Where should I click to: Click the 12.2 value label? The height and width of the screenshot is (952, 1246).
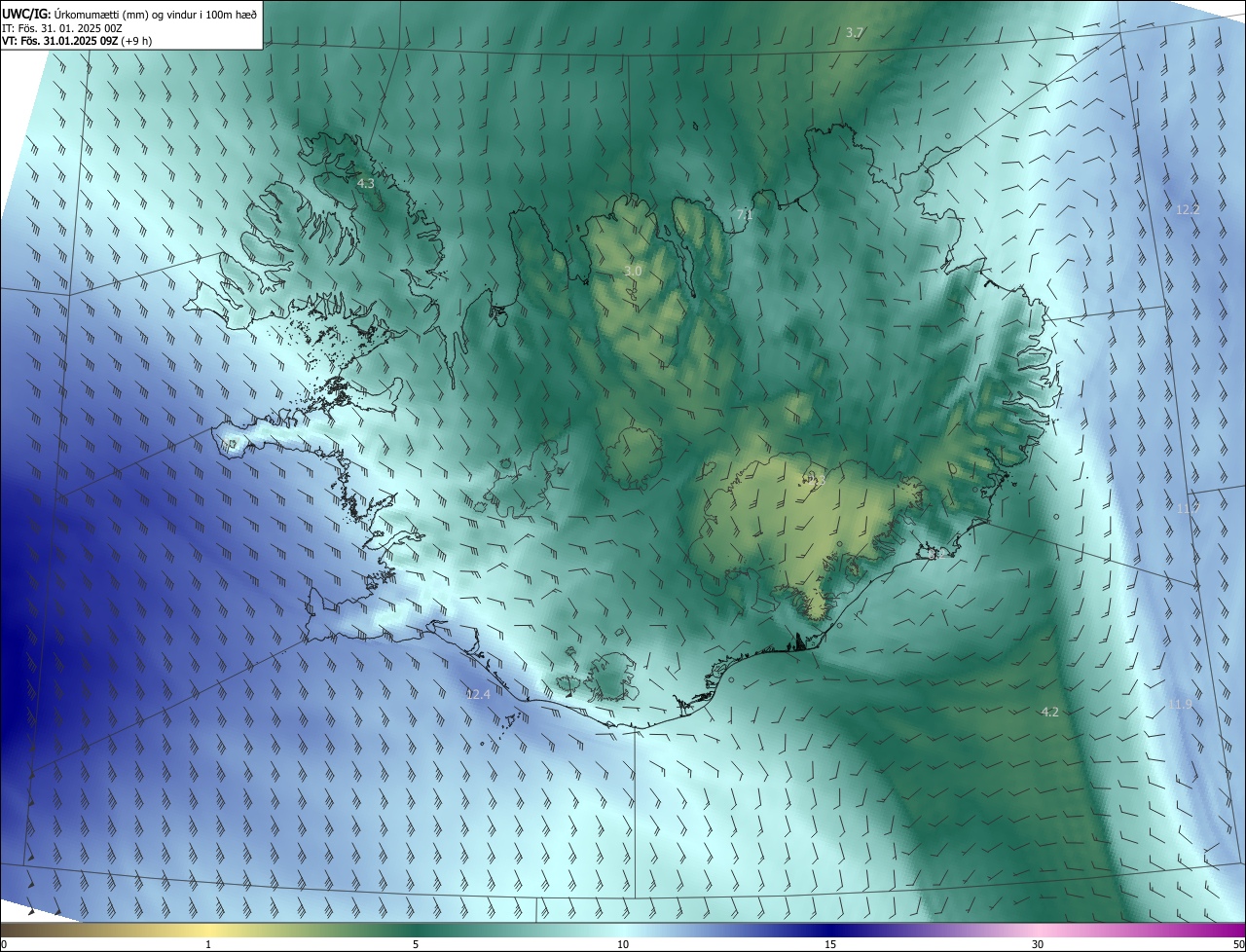point(1188,210)
